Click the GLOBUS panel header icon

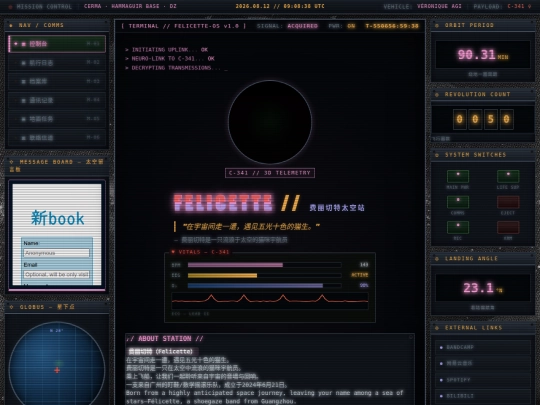pos(11,307)
